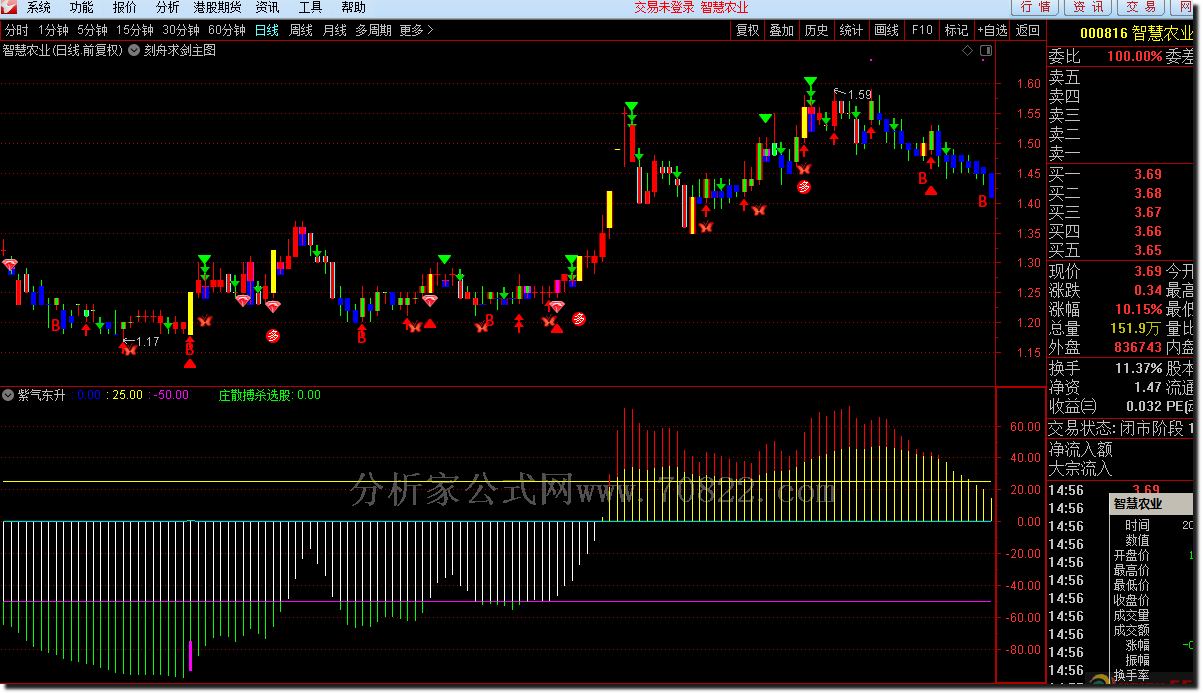Open the 分析 menu
This screenshot has height=693, width=1203.
167,7
